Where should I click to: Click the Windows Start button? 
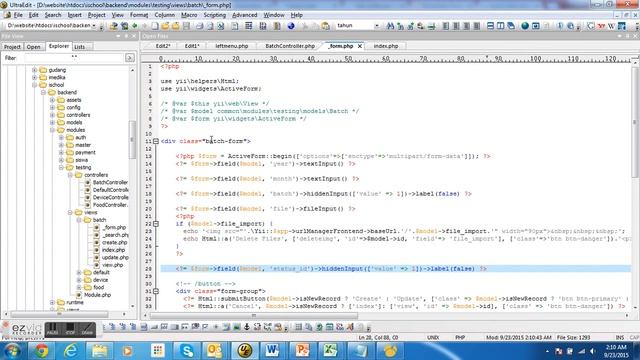[12, 351]
